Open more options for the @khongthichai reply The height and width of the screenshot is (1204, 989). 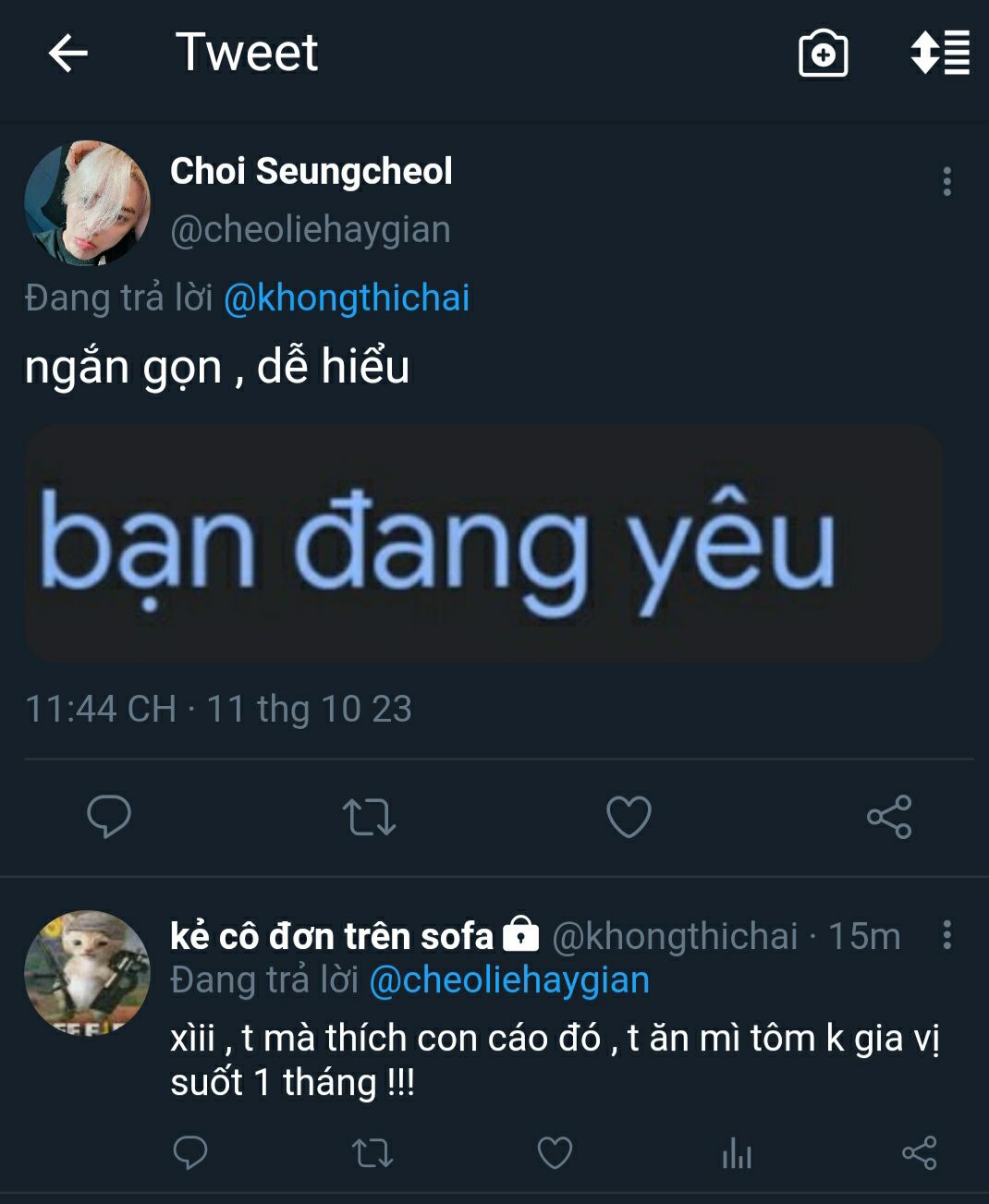[946, 935]
